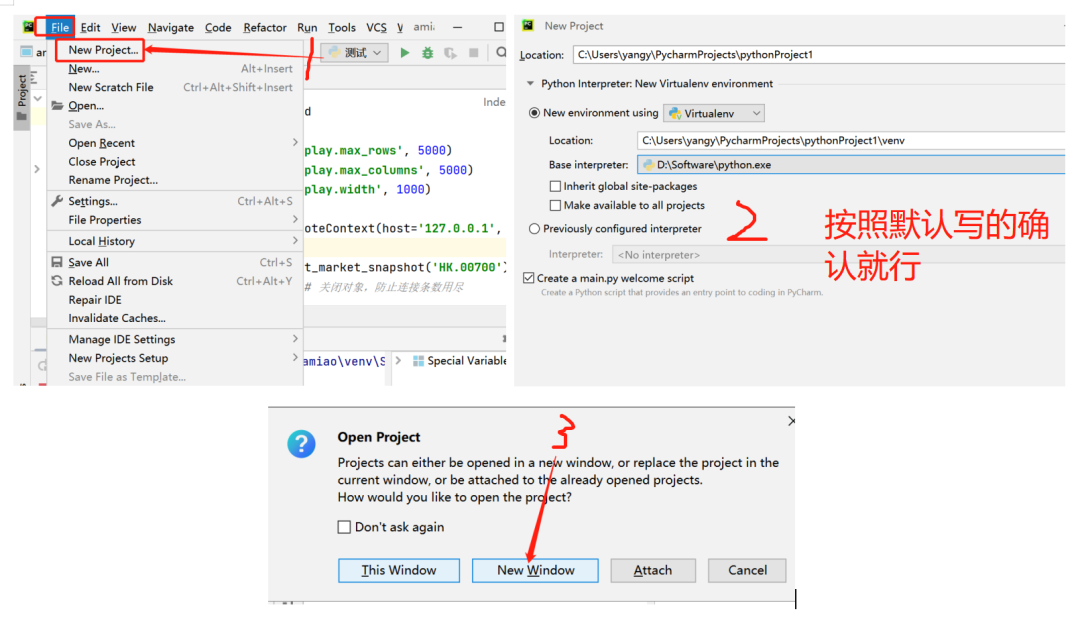Click the Run with Coverage icon
This screenshot has width=1080, height=638.
(450, 52)
